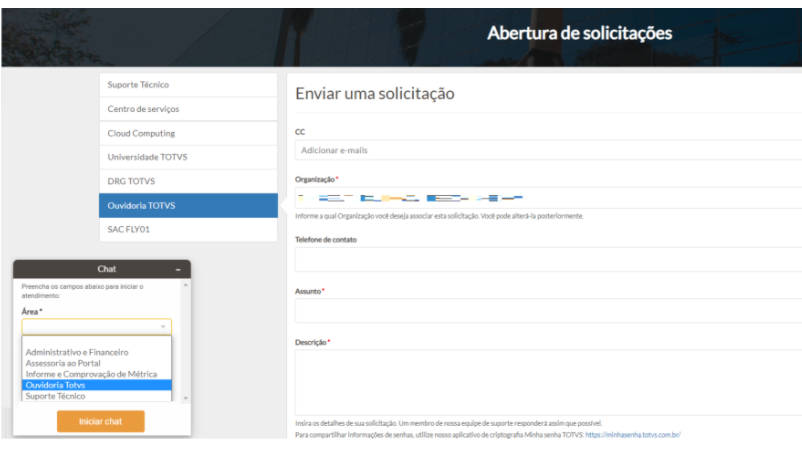
Task: Choose Suporte Técnico in Área list
Action: tap(97, 396)
